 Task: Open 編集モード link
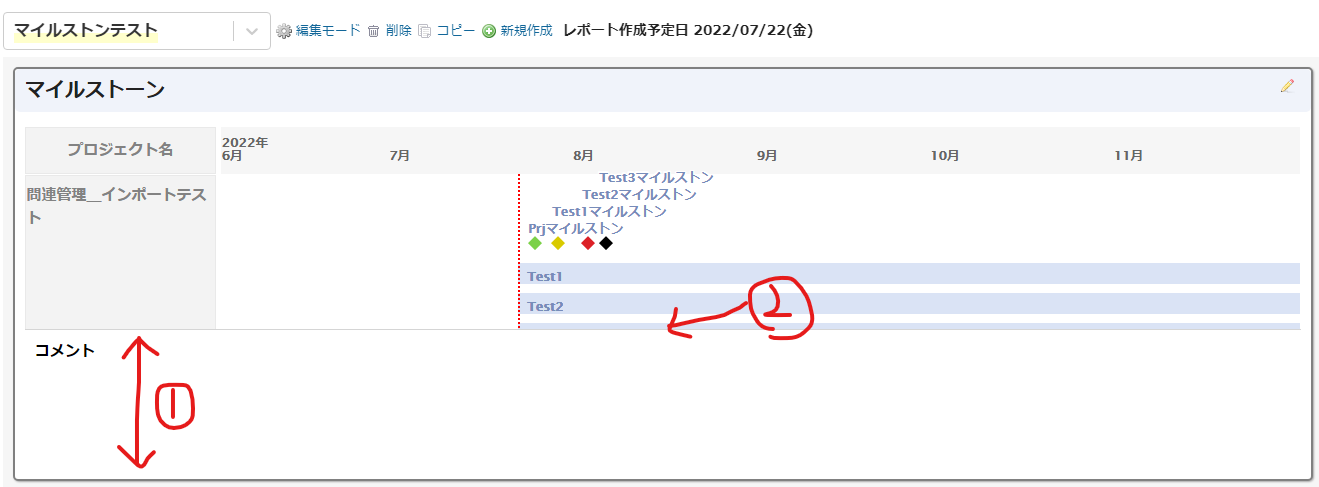point(328,31)
